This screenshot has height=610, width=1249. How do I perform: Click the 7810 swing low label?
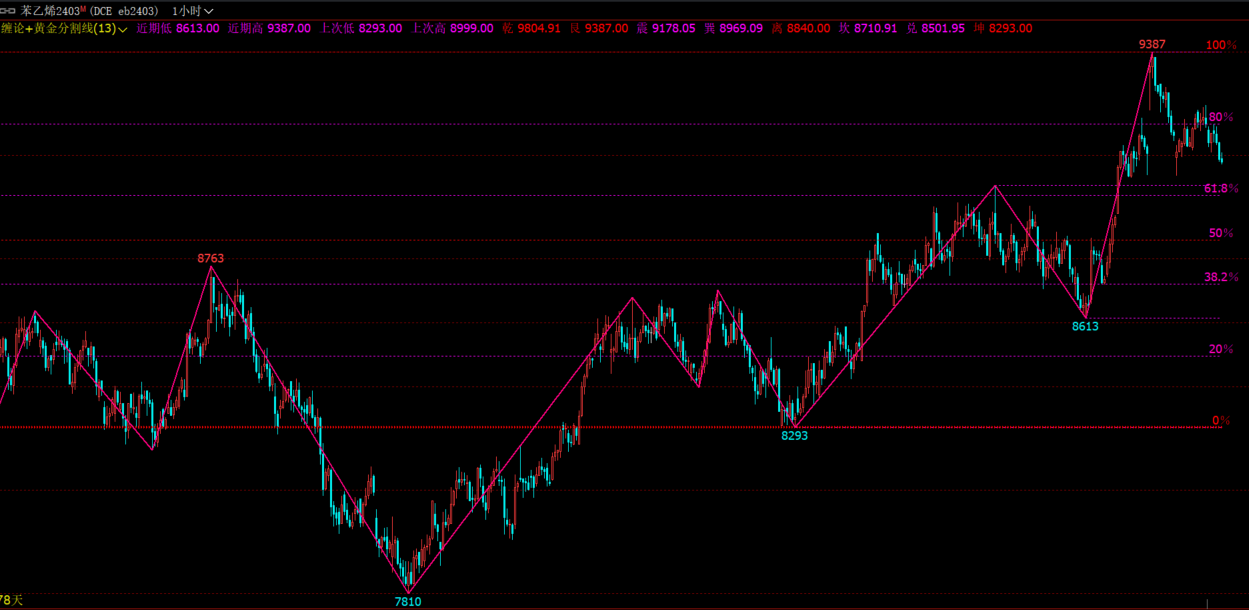(x=408, y=602)
